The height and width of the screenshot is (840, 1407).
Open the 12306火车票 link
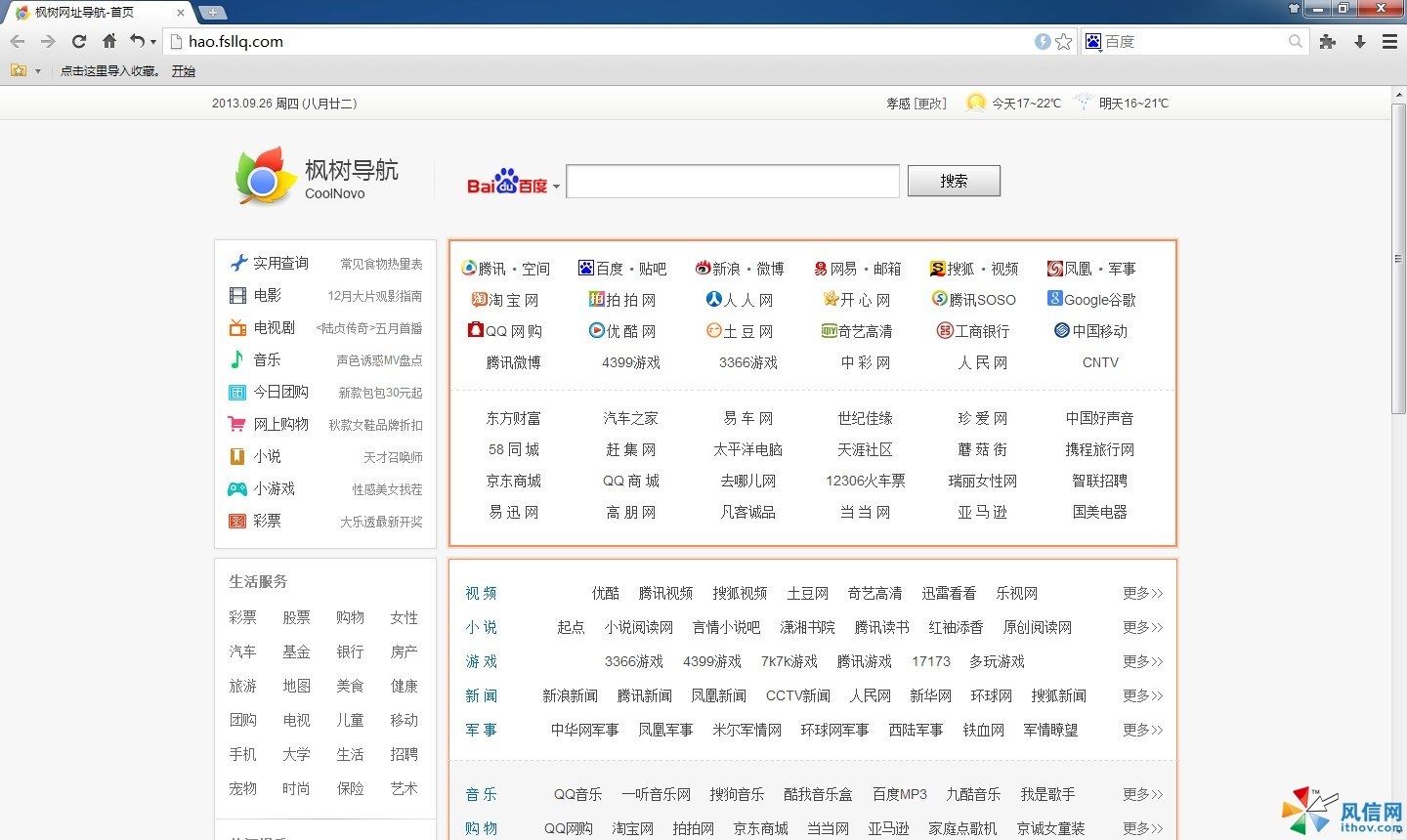(x=866, y=481)
